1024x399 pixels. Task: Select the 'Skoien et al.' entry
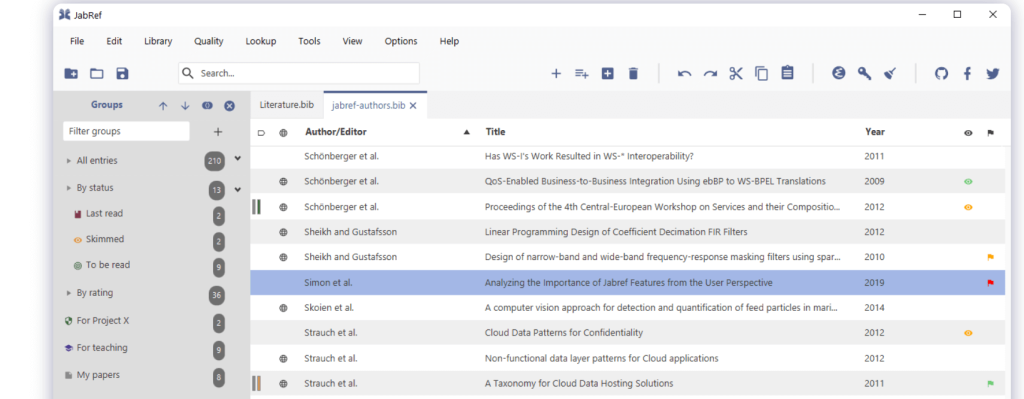[x=628, y=308]
